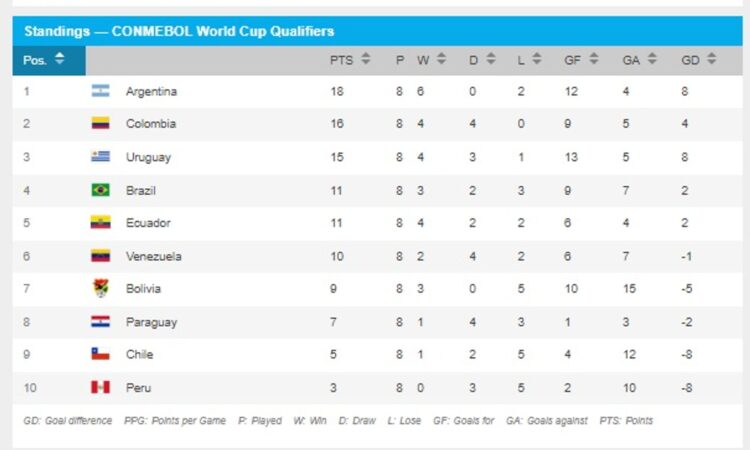Click the Standings CONMEBOL World Cup Qualifiers title

tap(179, 31)
